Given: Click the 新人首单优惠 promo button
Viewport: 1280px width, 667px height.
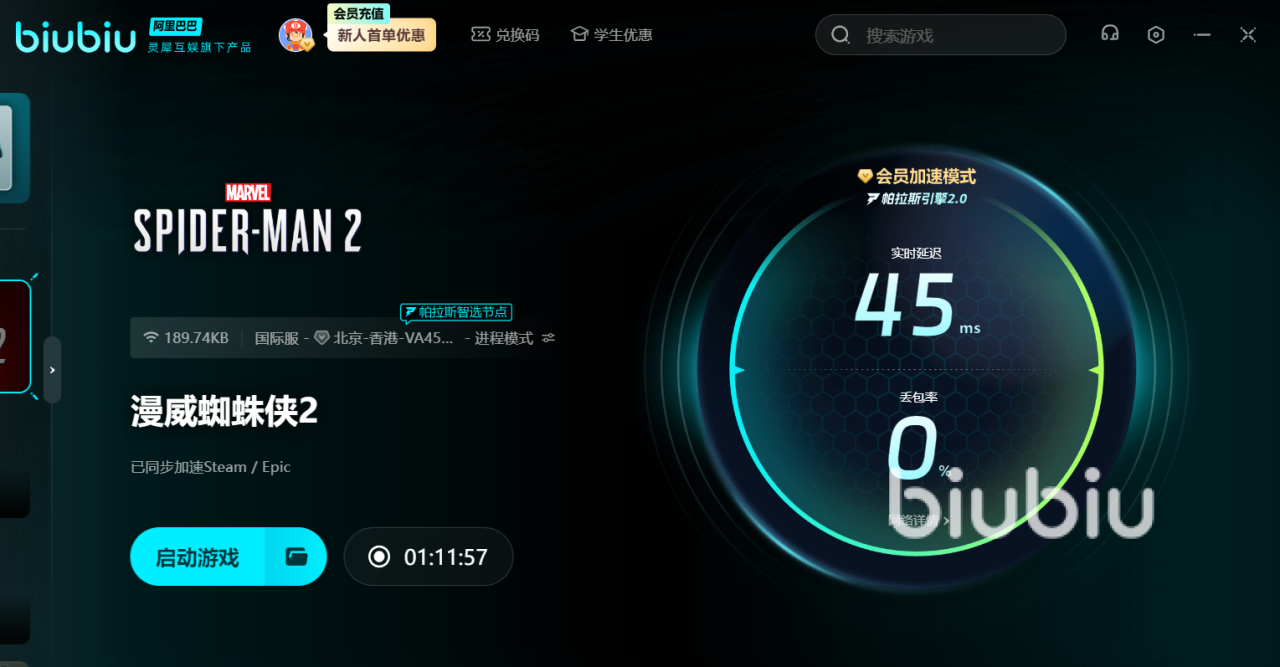Looking at the screenshot, I should (381, 35).
